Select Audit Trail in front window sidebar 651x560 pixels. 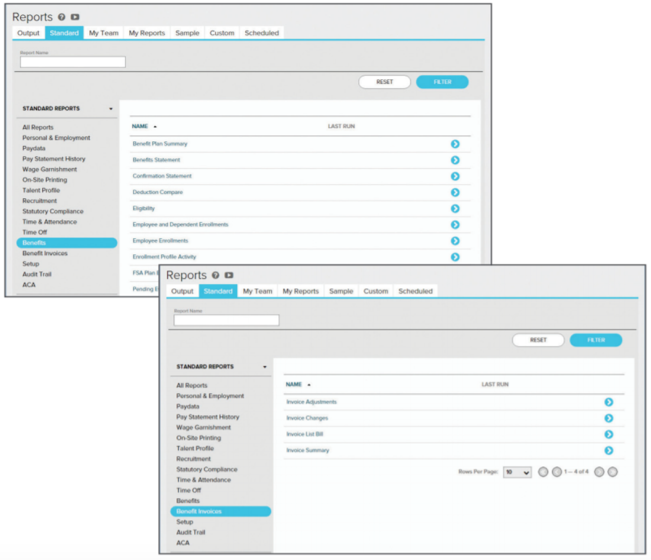(x=191, y=532)
